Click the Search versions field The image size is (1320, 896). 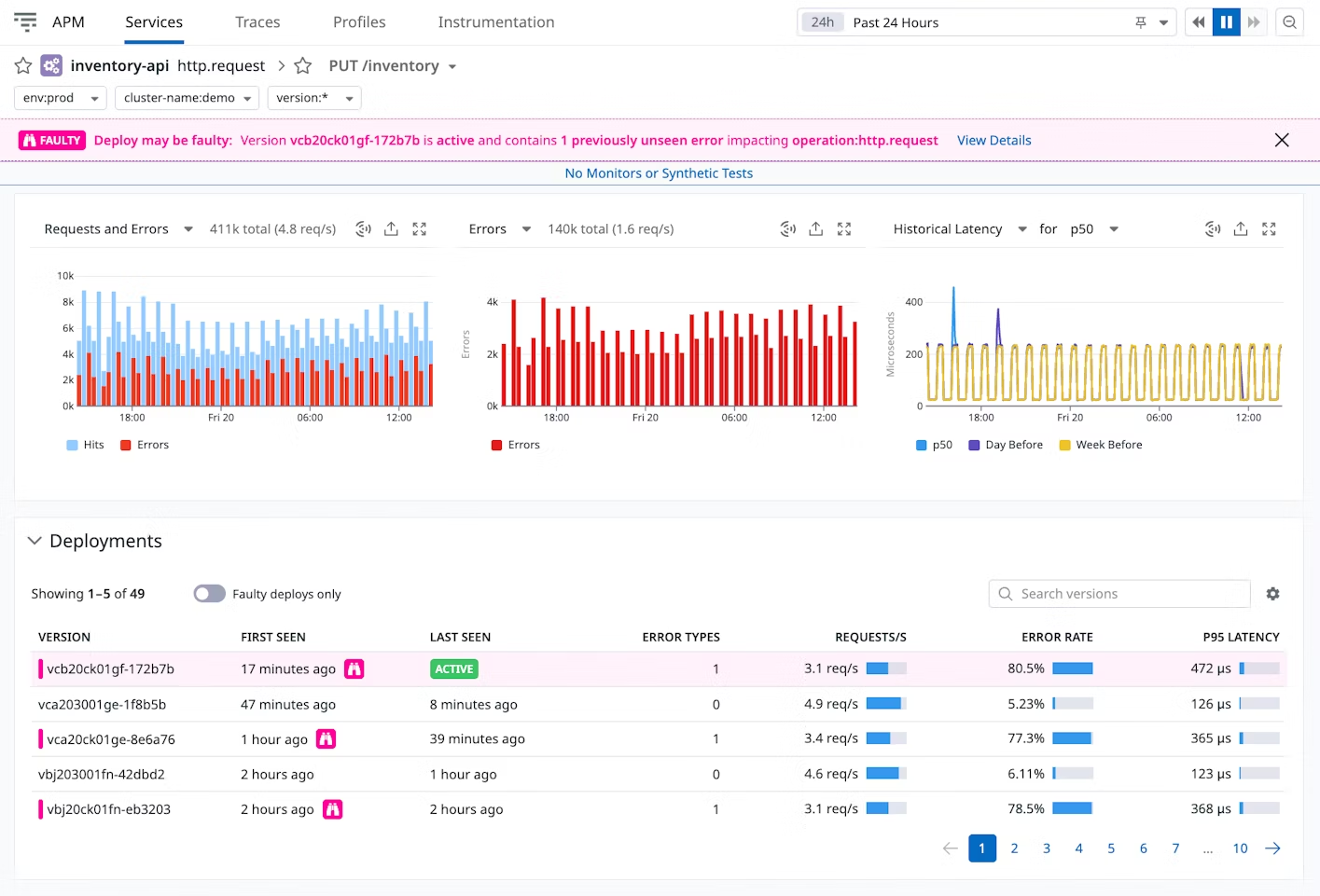(1119, 594)
